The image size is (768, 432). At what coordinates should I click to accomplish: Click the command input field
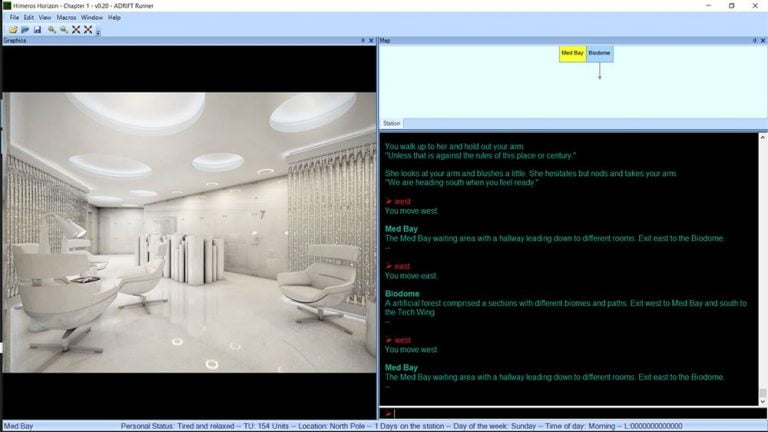click(570, 413)
